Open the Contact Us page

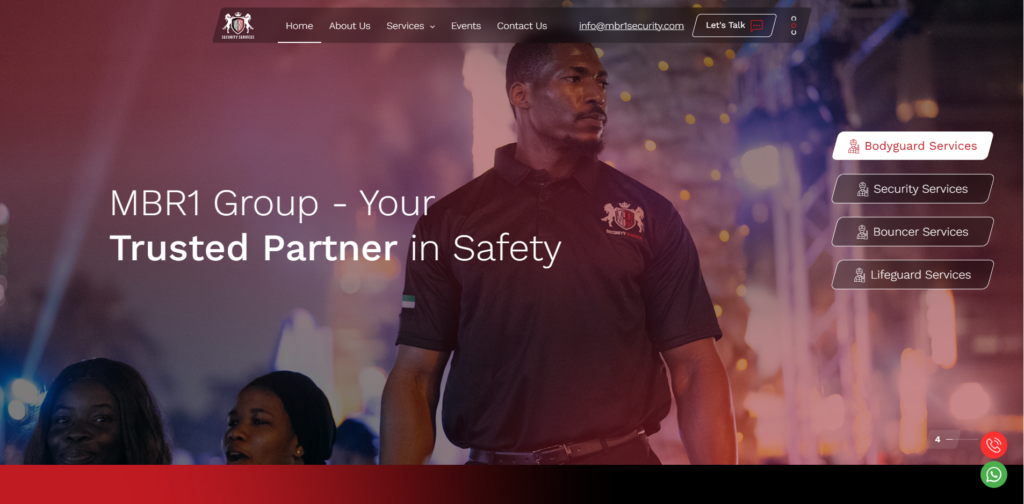(x=522, y=26)
